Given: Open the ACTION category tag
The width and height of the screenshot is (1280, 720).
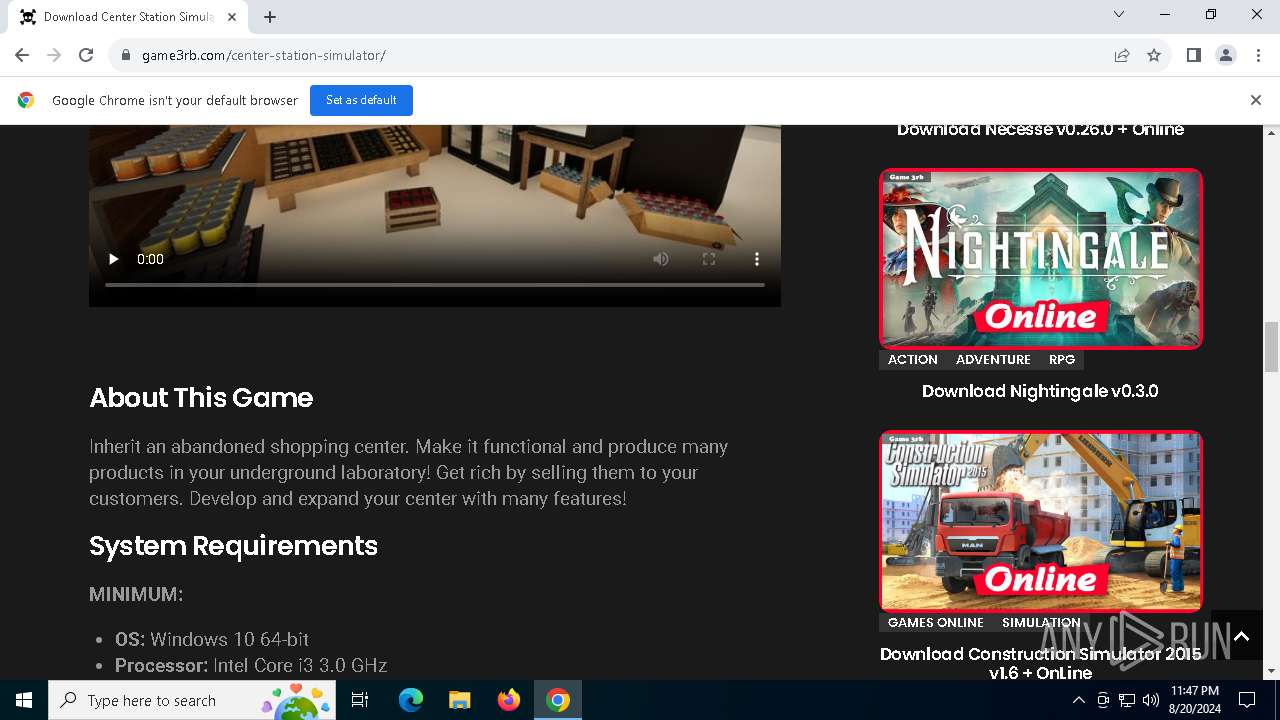Looking at the screenshot, I should [913, 360].
